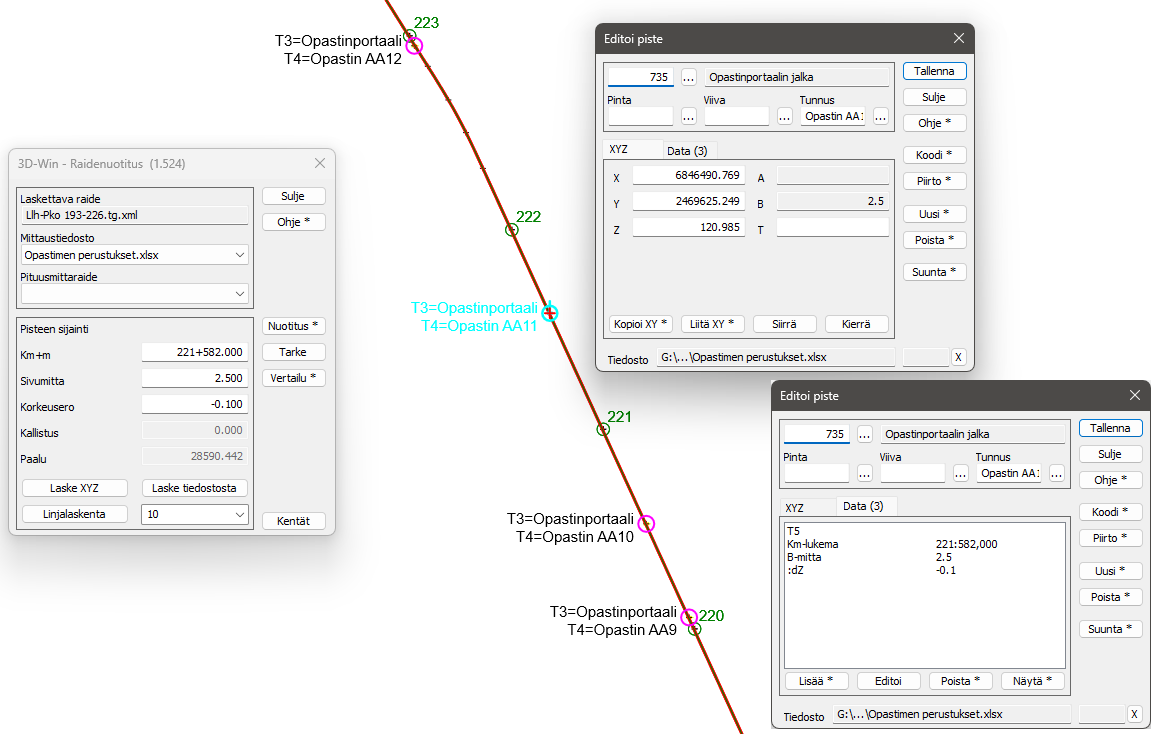Click the magenta marker for Opastin AA10
The height and width of the screenshot is (734, 1159).
point(646,524)
